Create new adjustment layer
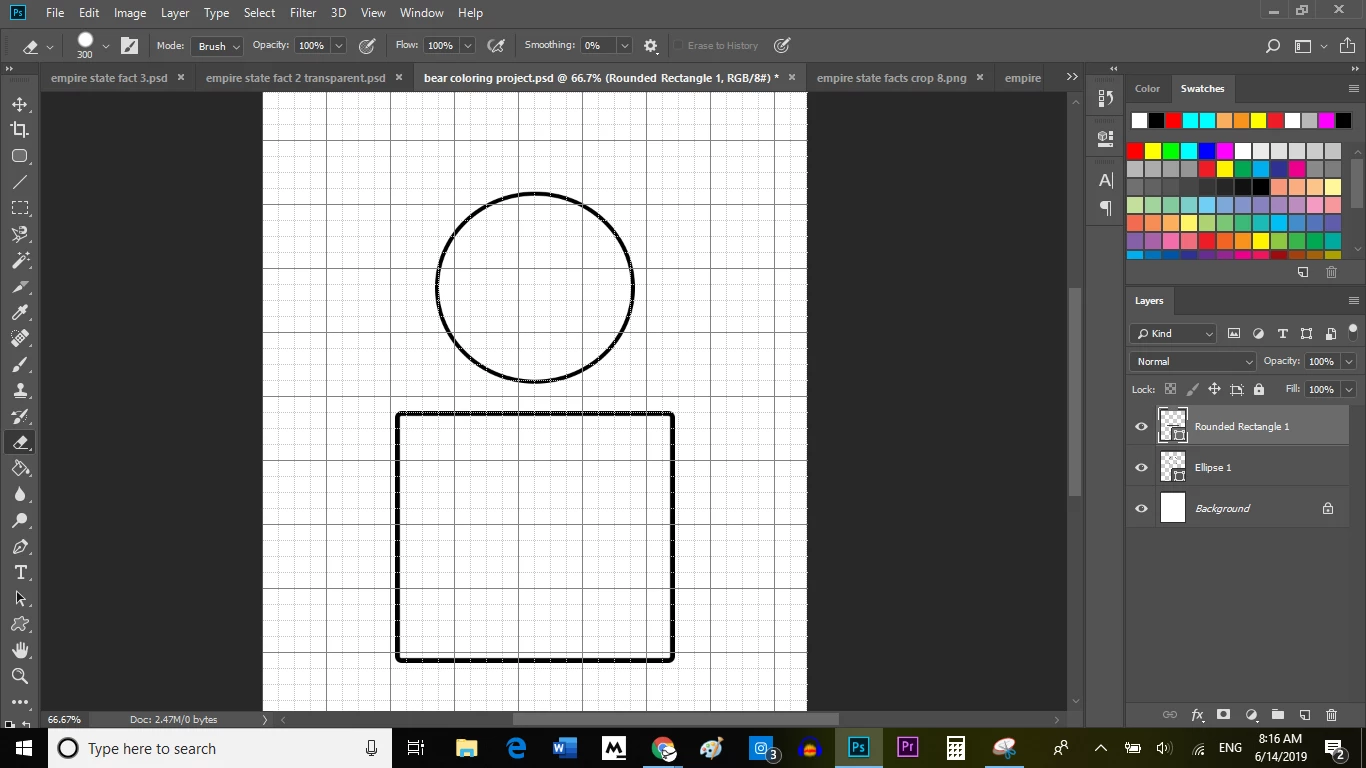The image size is (1366, 768). coord(1251,715)
